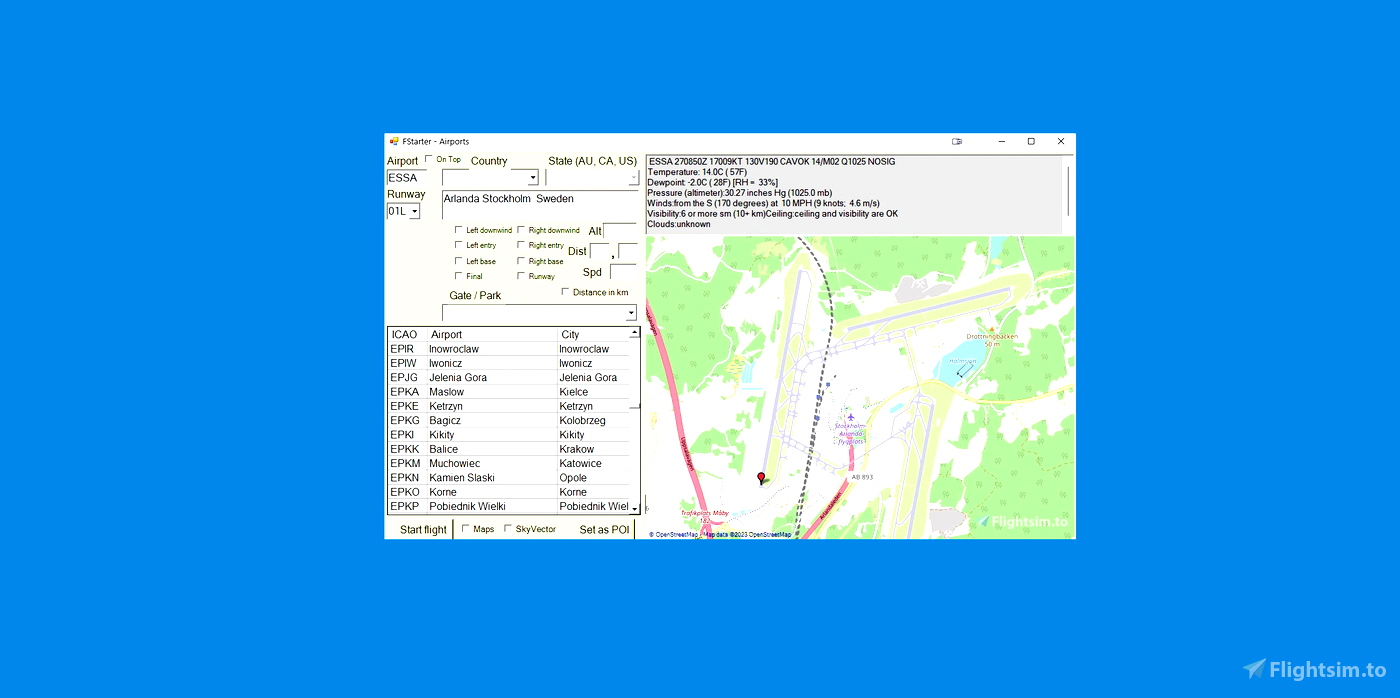Expand the State combo box
Viewport: 1400px width, 698px height.
click(634, 177)
